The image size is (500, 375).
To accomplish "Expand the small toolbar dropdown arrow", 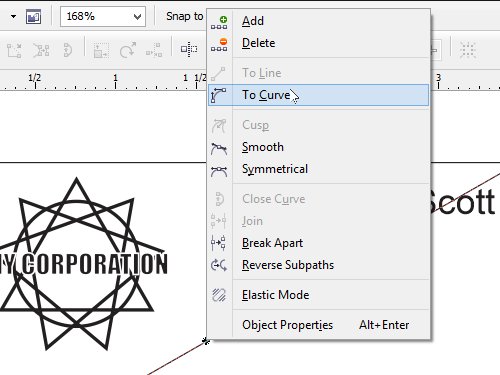I will point(13,16).
